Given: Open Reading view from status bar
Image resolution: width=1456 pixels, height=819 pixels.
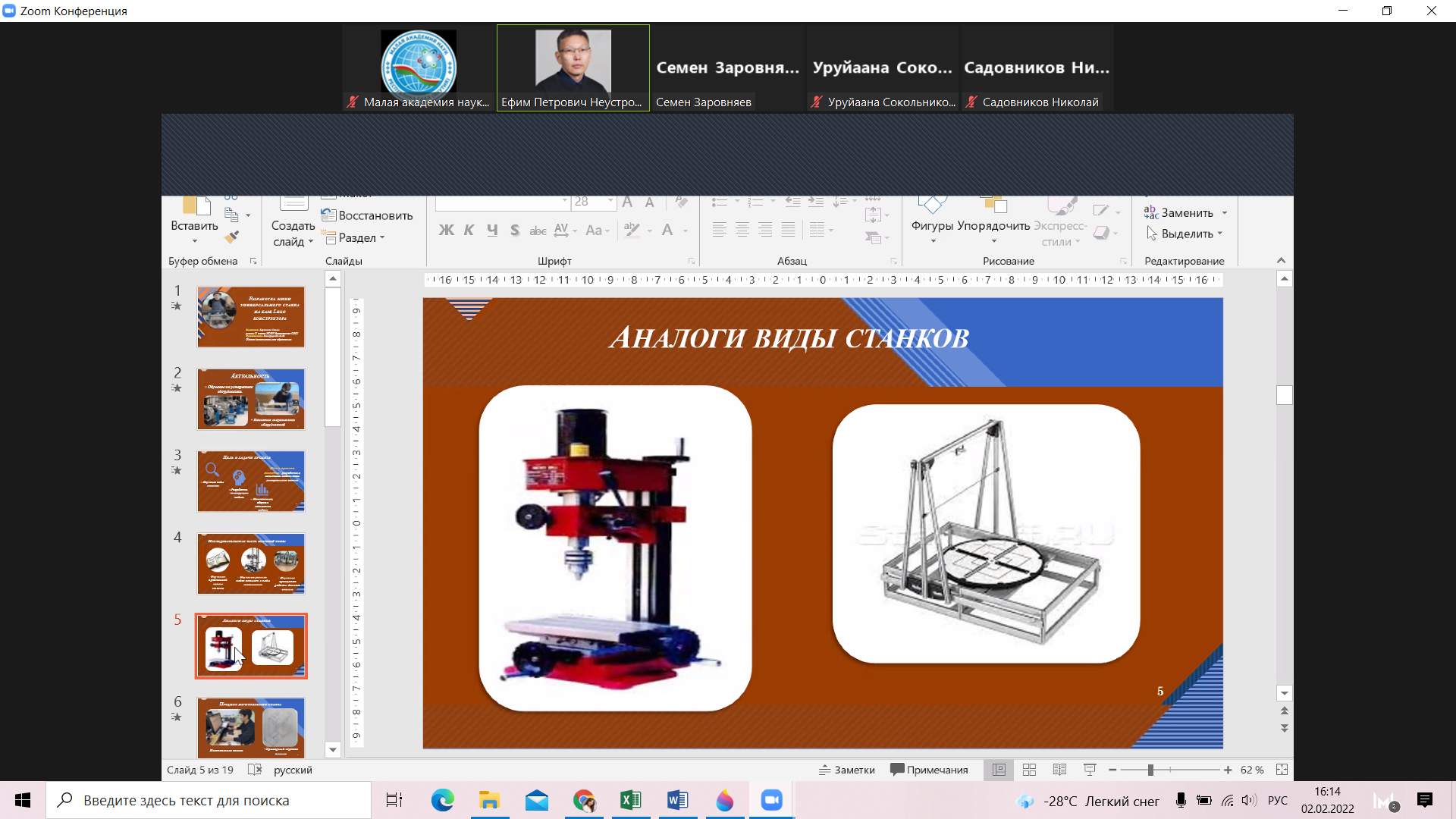Looking at the screenshot, I should 1059,770.
